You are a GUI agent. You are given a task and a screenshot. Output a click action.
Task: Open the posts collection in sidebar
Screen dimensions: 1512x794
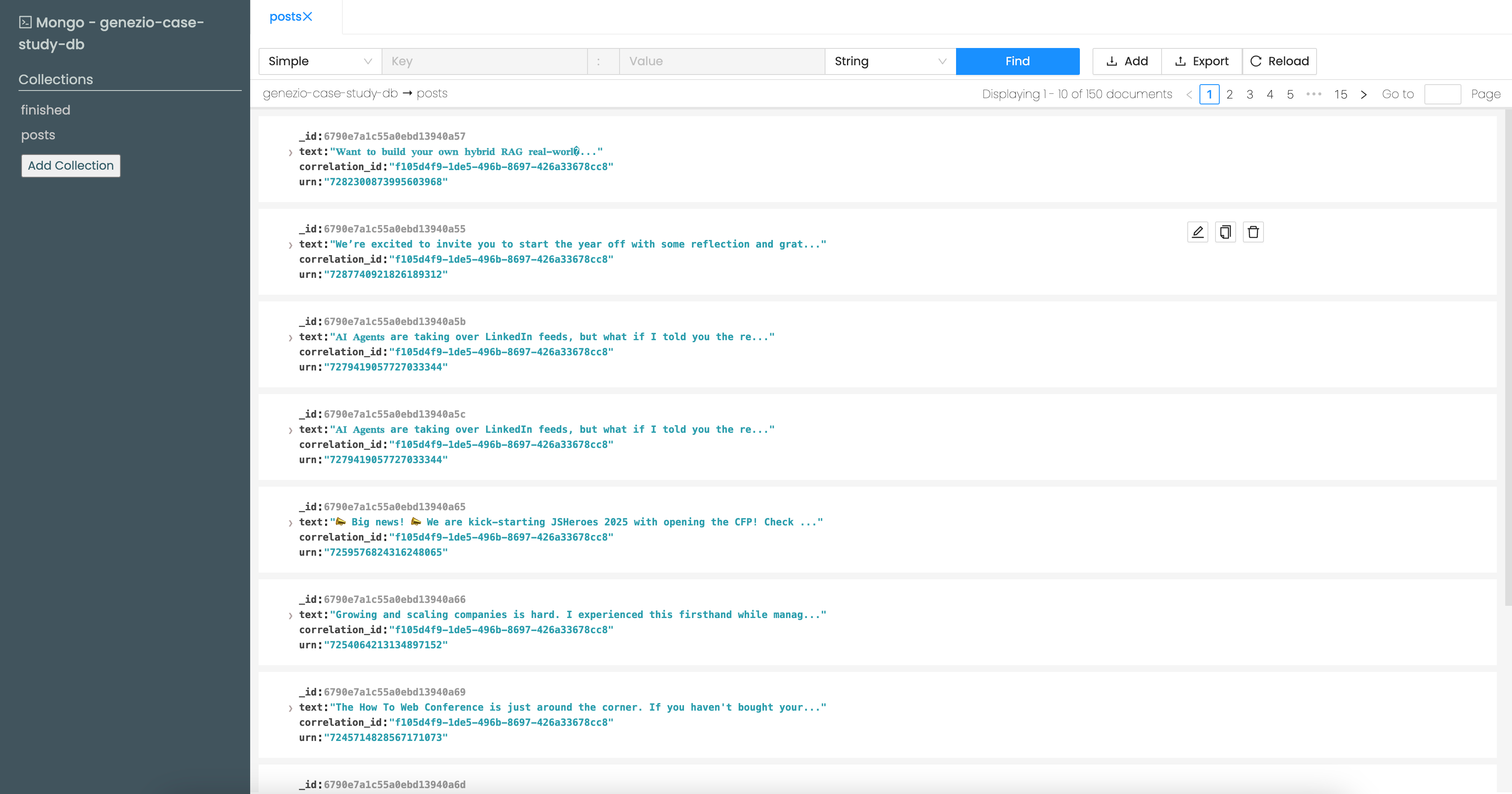(38, 135)
